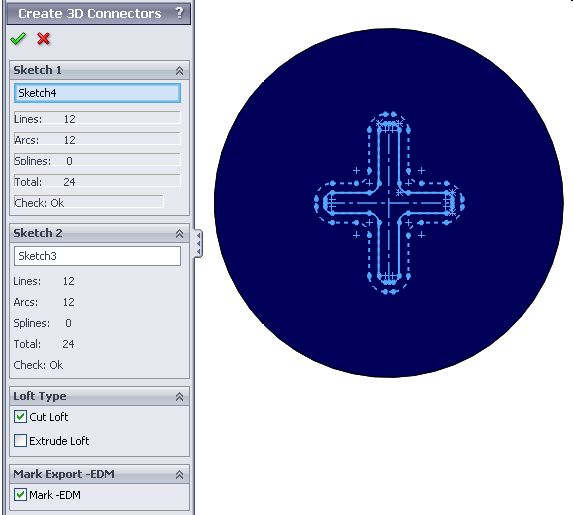Collapse the Sketch 1 section chevron
This screenshot has height=515, width=573.
click(179, 71)
